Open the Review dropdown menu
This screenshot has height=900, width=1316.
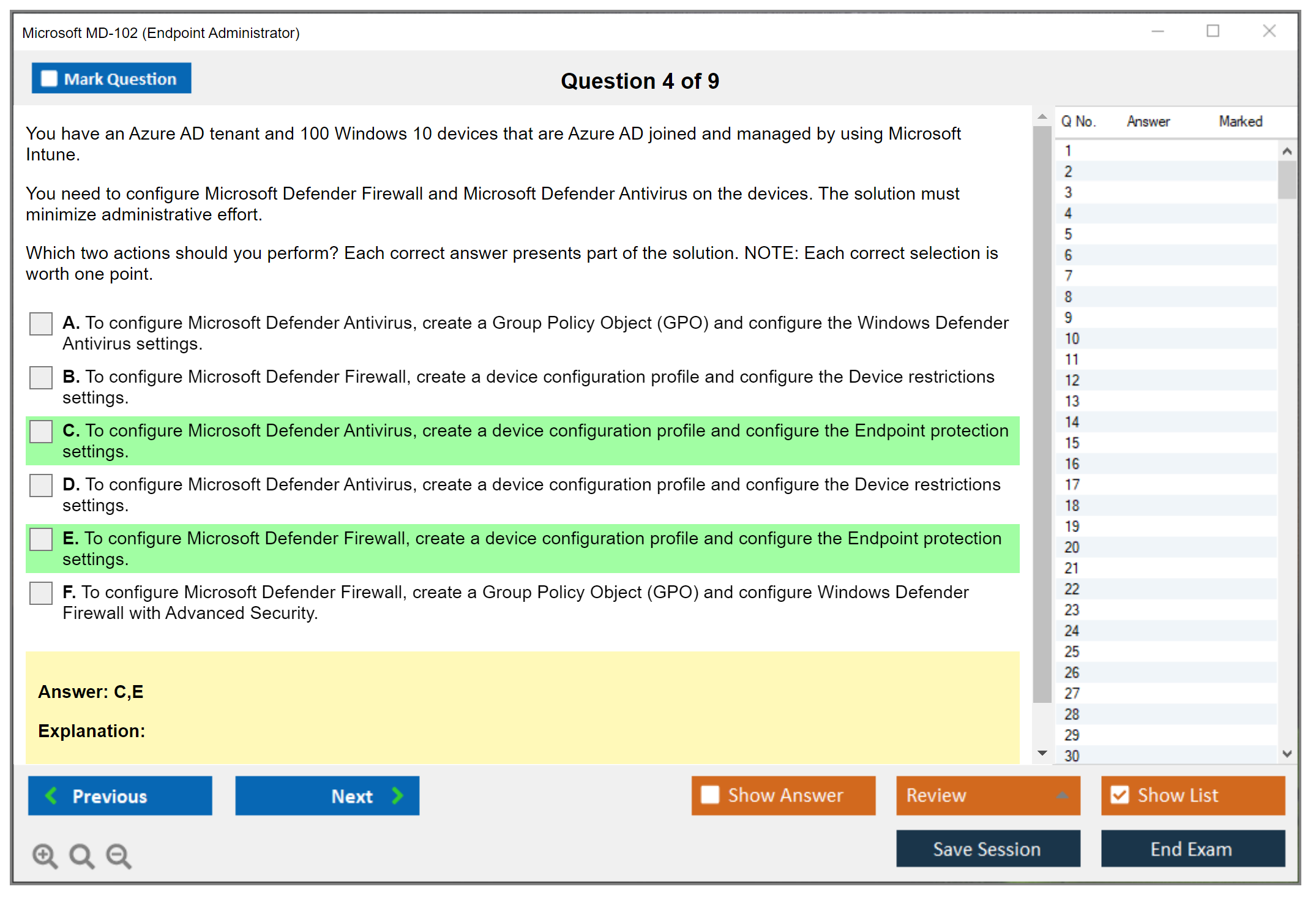[1062, 795]
